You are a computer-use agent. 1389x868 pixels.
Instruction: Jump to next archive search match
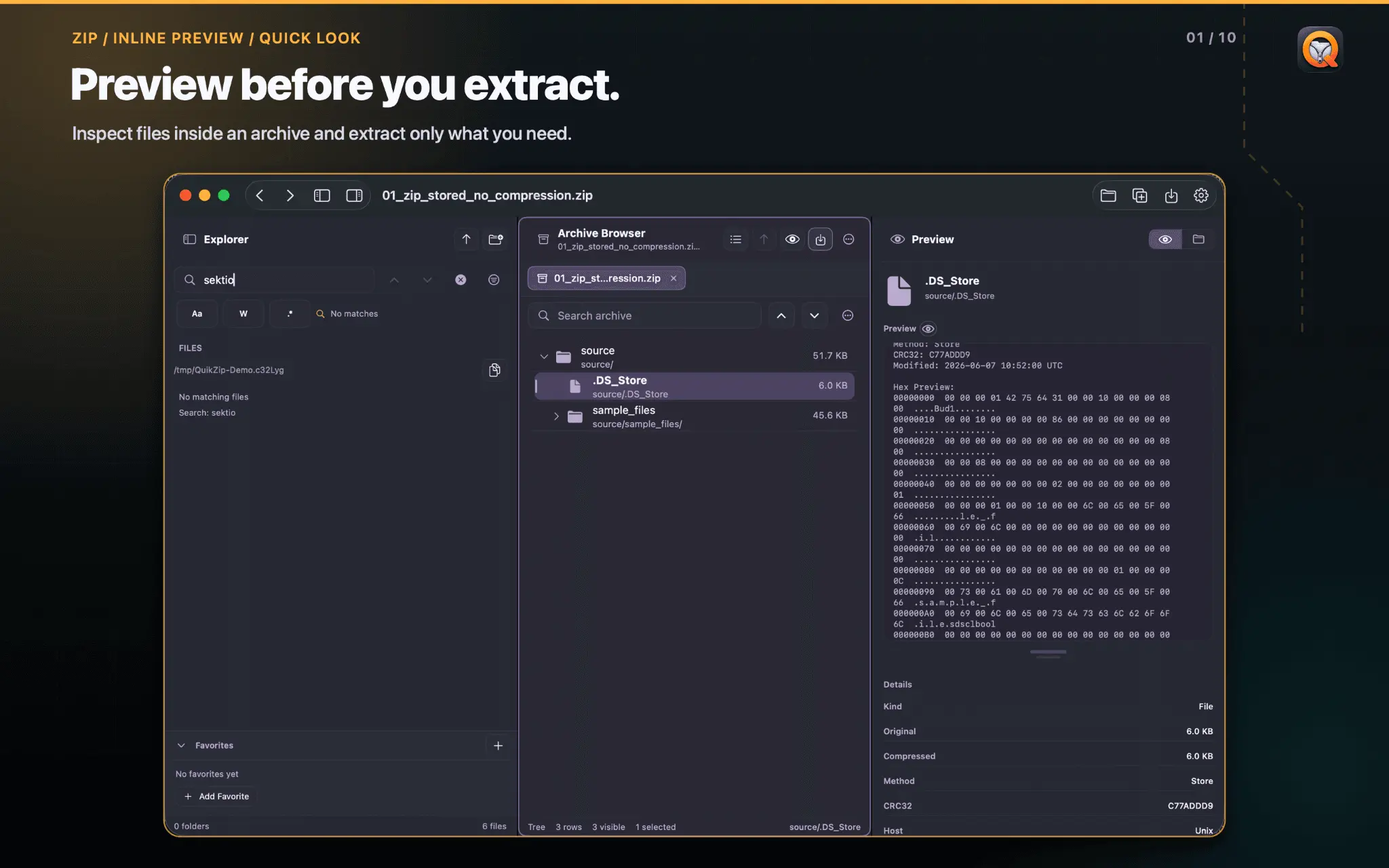tap(815, 315)
